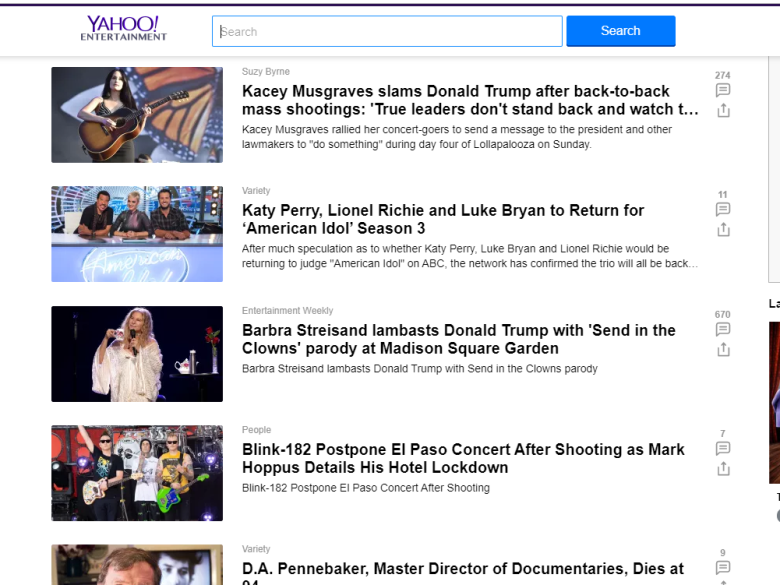
Task: Click the Entertainment Weekly source label
Action: coord(288,310)
